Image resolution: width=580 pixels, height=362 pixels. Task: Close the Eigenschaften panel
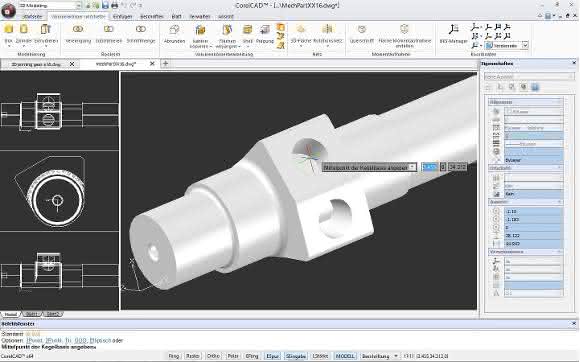574,63
